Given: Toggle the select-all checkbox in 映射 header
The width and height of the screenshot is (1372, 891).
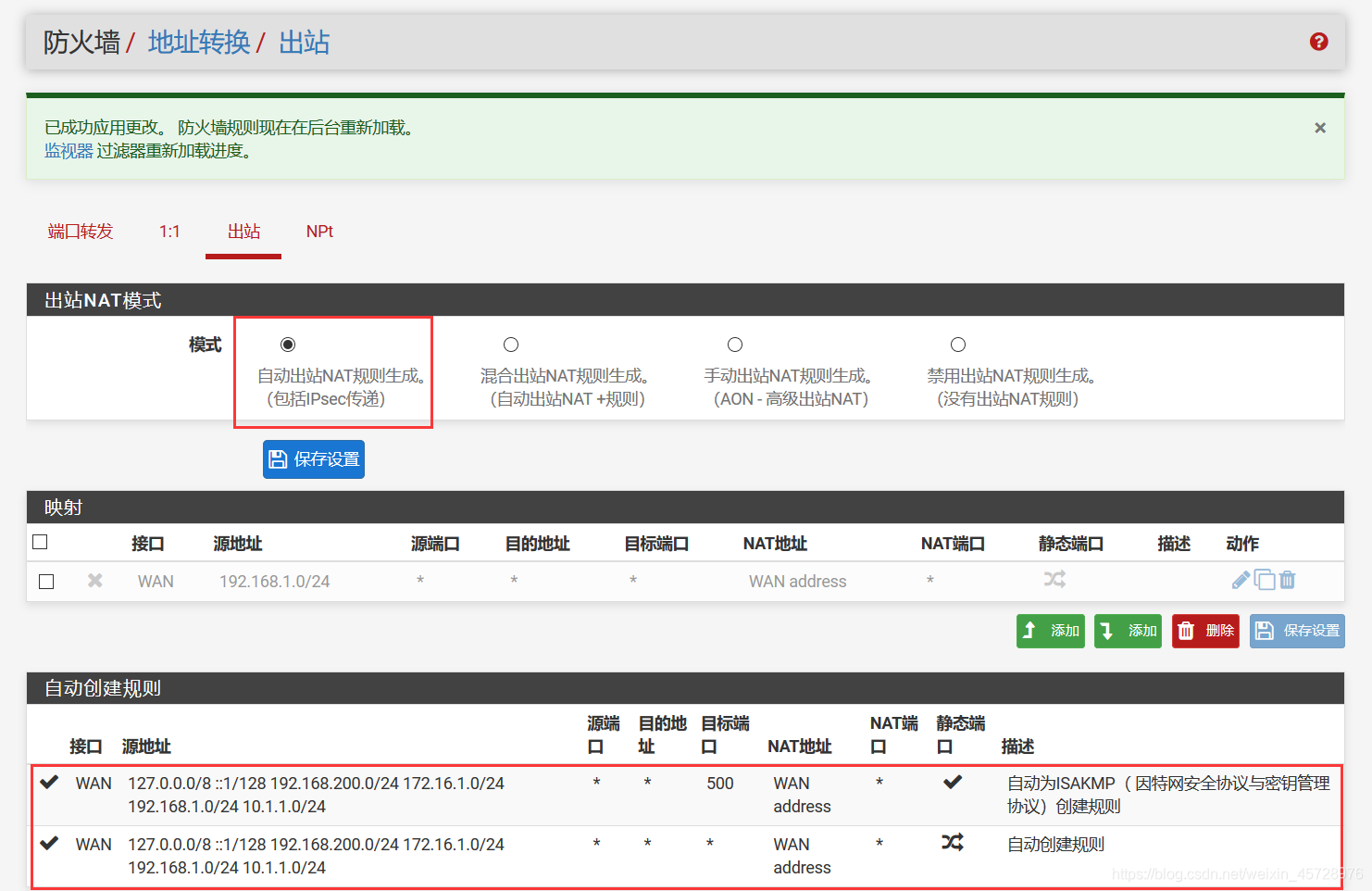Looking at the screenshot, I should coord(40,542).
